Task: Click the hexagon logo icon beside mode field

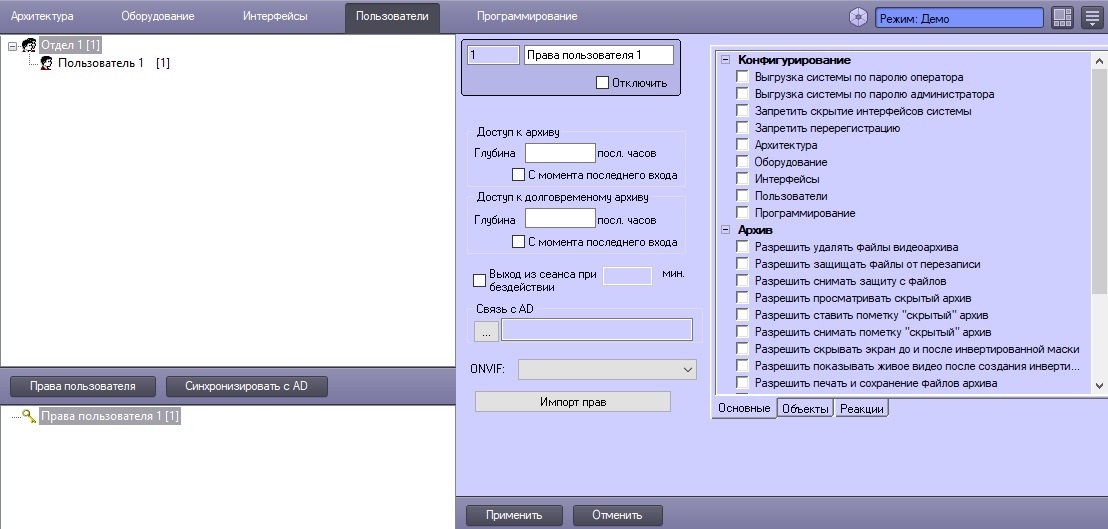Action: tap(859, 18)
